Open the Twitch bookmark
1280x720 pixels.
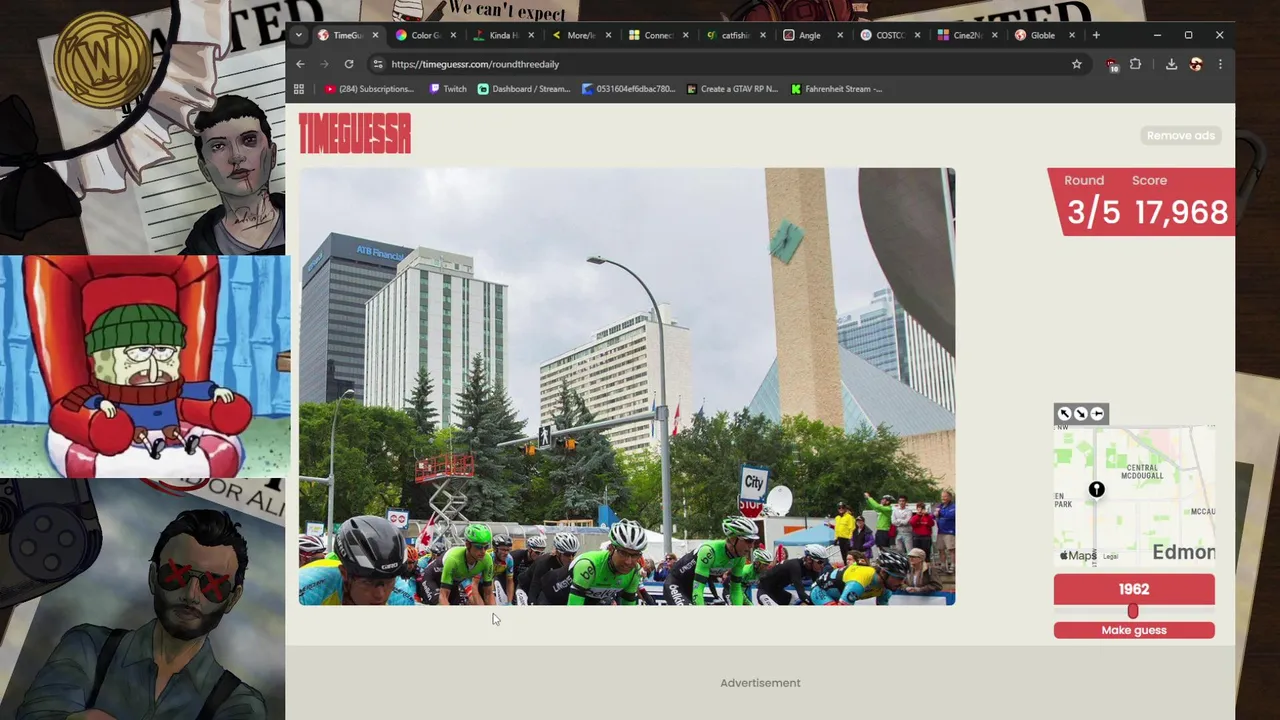(448, 89)
